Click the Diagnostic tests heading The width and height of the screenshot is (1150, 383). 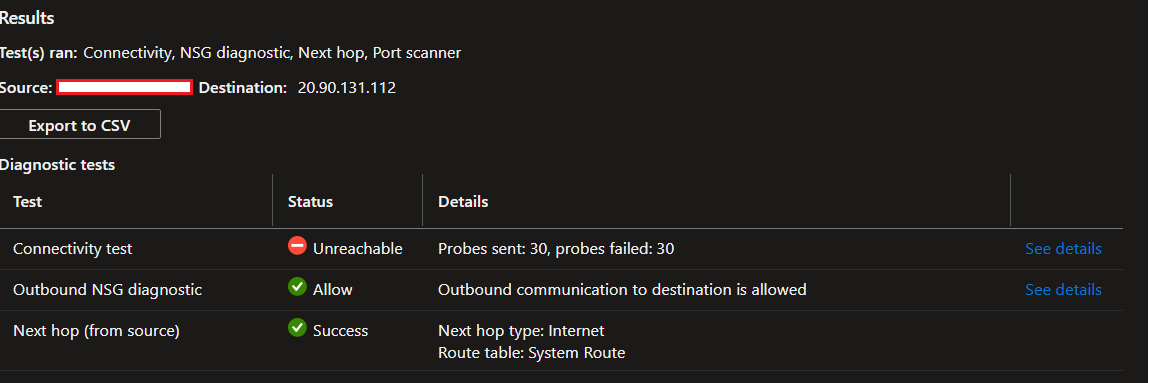pos(57,165)
